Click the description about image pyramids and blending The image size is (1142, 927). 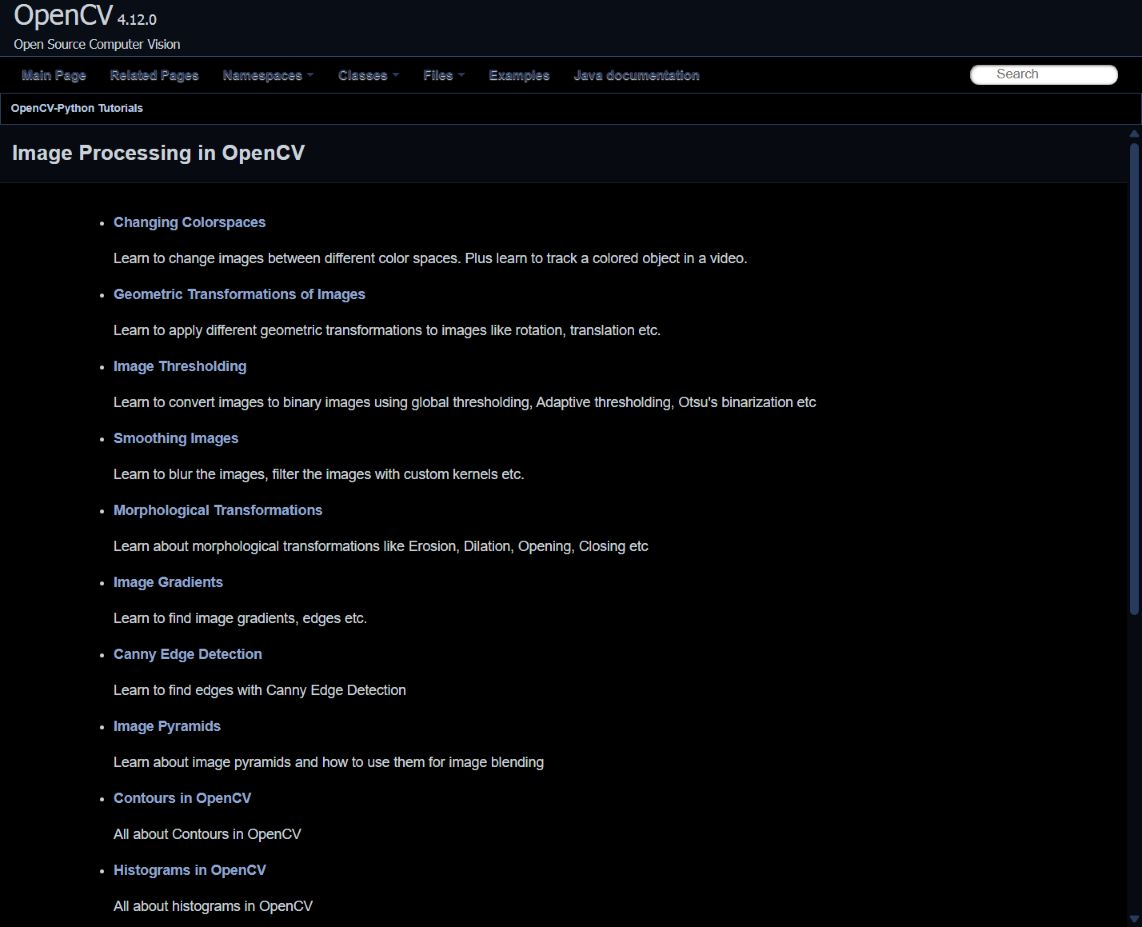coord(328,762)
